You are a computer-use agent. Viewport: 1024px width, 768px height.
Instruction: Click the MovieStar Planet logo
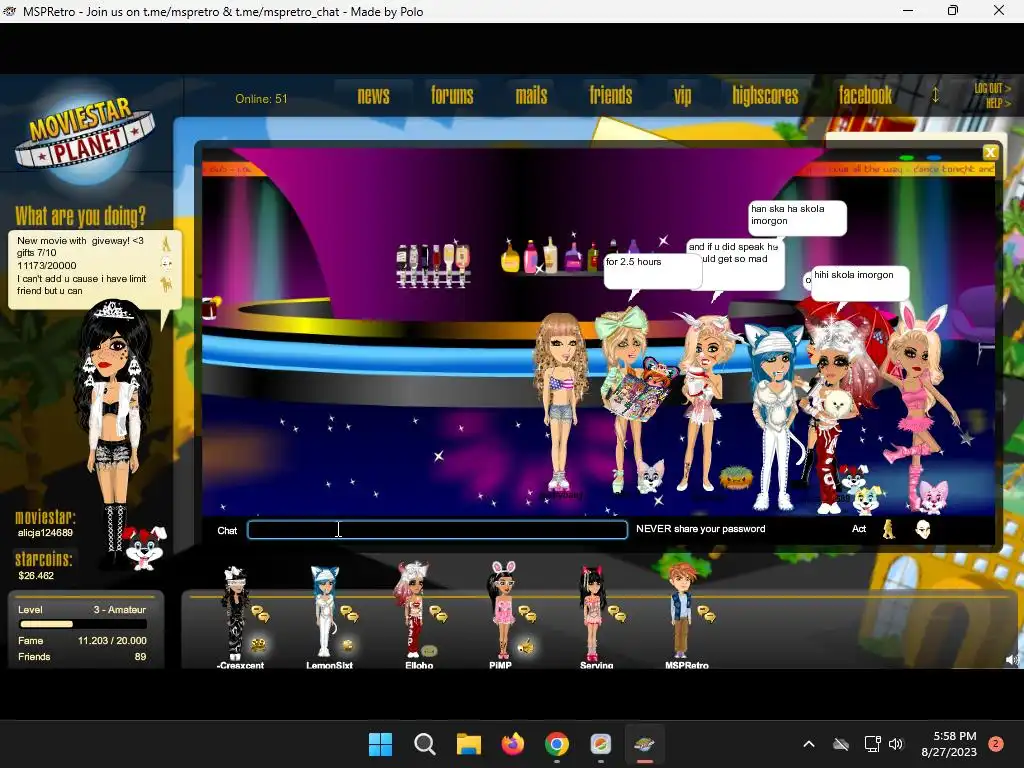coord(84,136)
